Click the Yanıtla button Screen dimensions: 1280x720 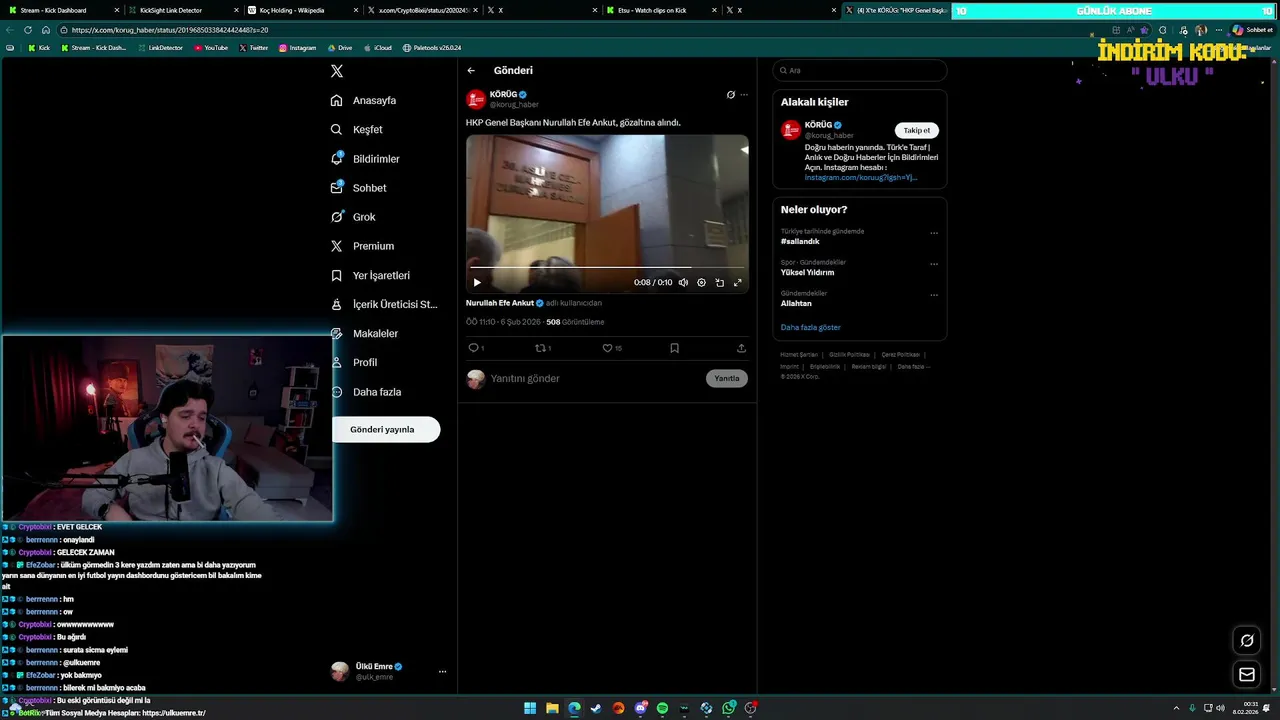point(727,379)
